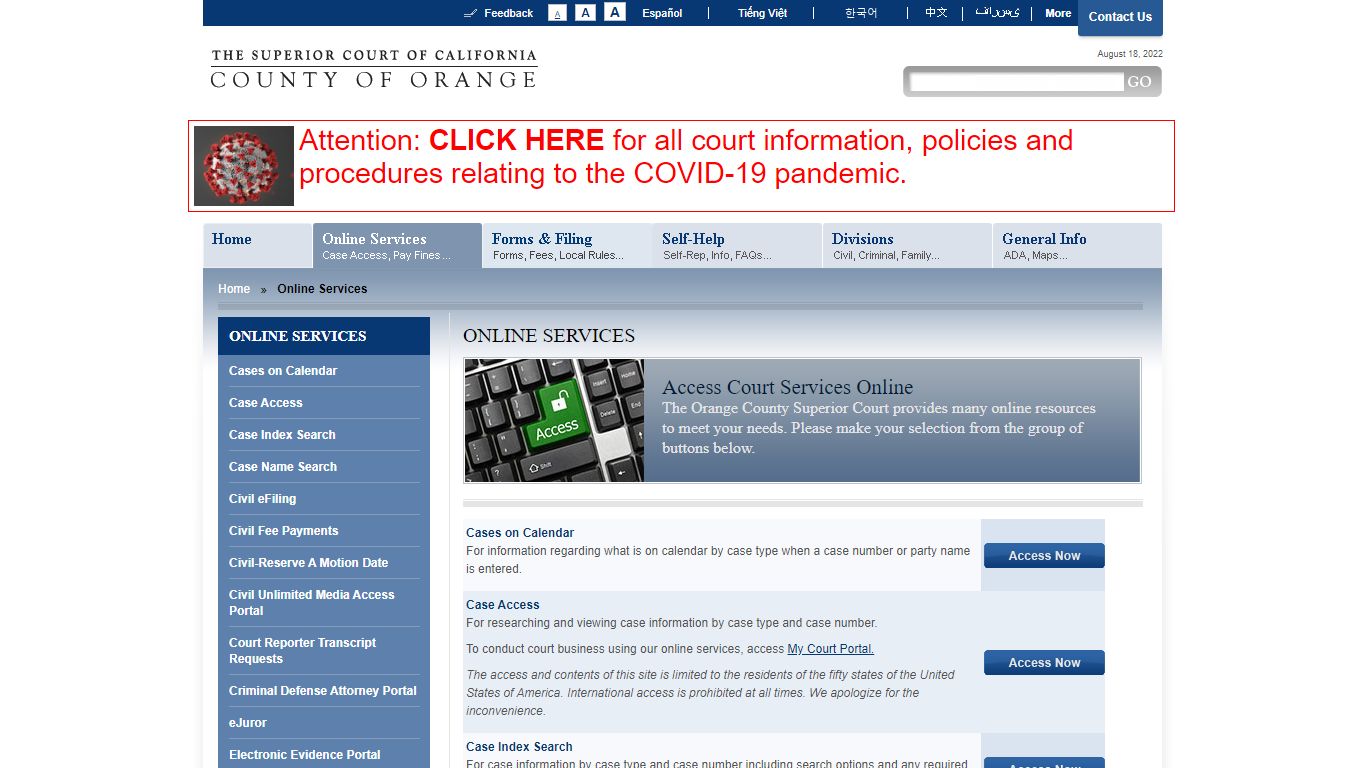This screenshot has height=768, width=1366.
Task: Open the Home navigation tab
Action: 257,245
